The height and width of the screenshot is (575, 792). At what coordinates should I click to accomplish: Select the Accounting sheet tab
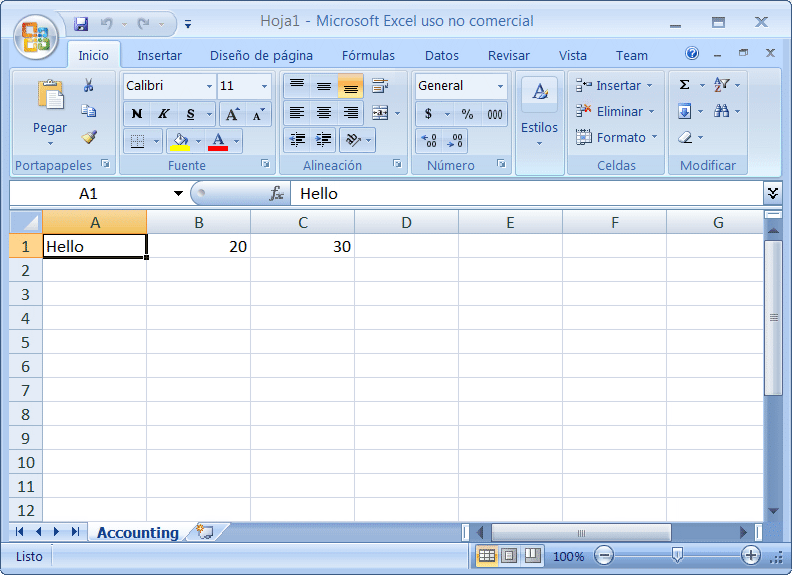[138, 533]
